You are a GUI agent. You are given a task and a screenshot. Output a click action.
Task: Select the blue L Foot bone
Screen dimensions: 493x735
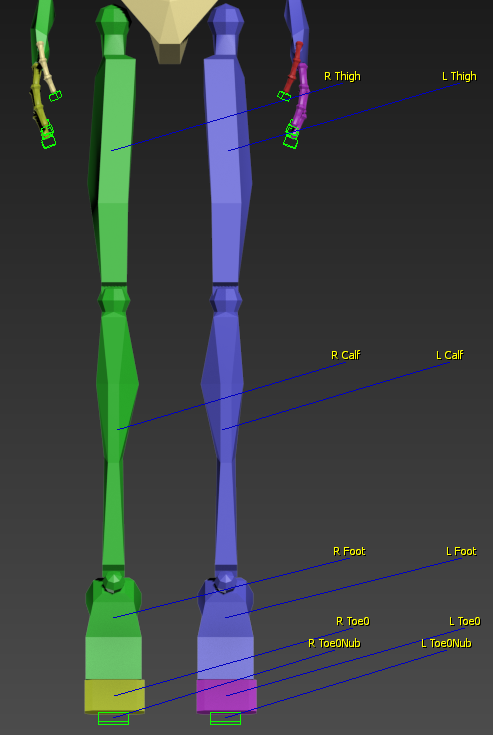click(x=225, y=628)
